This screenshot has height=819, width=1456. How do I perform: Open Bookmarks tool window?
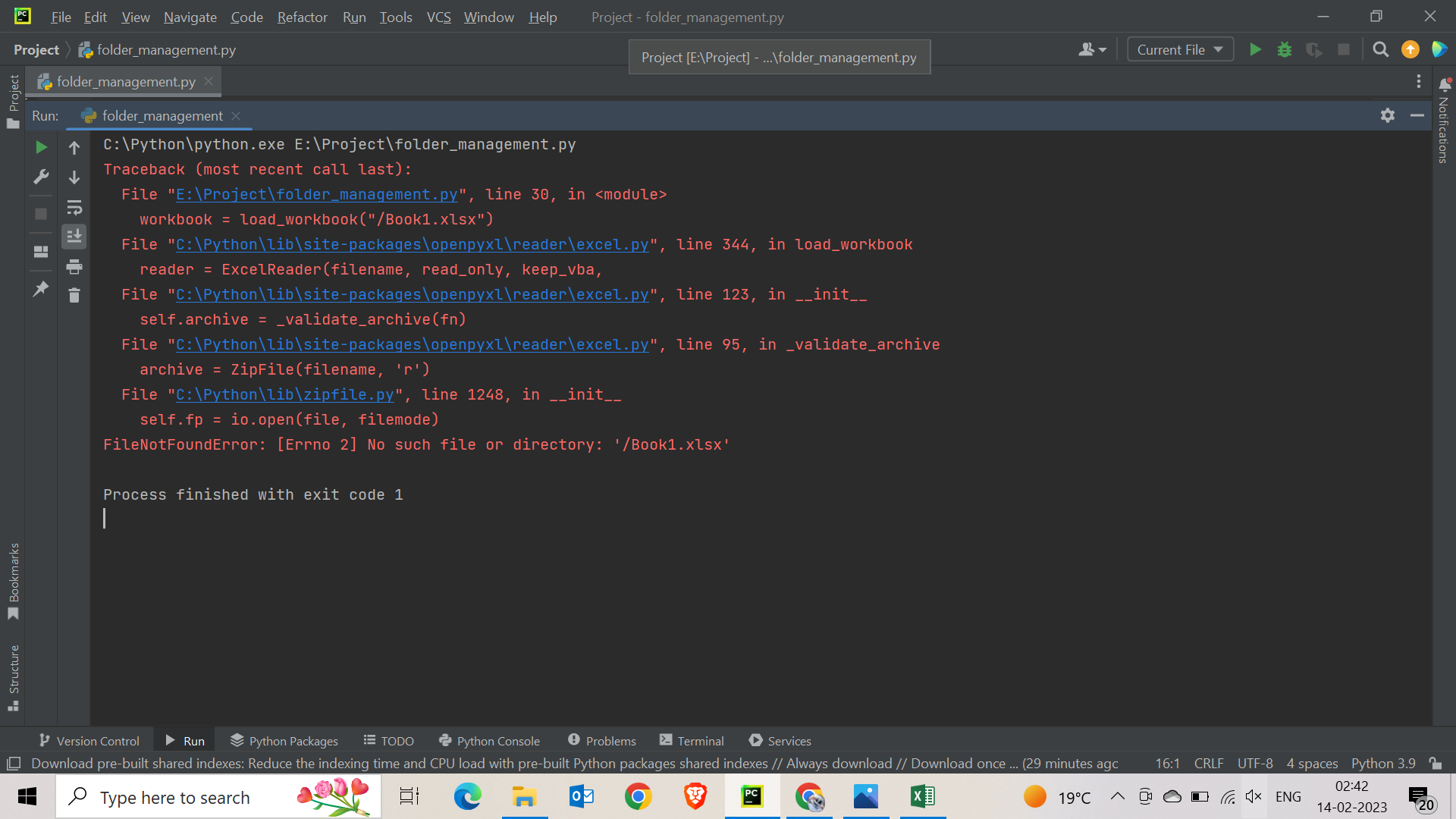(x=13, y=582)
